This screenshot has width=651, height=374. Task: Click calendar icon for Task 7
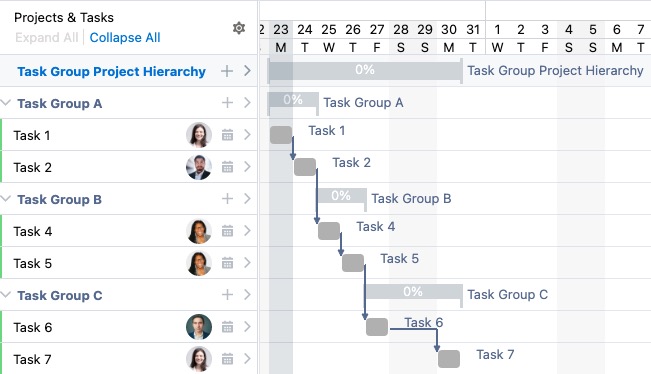227,359
